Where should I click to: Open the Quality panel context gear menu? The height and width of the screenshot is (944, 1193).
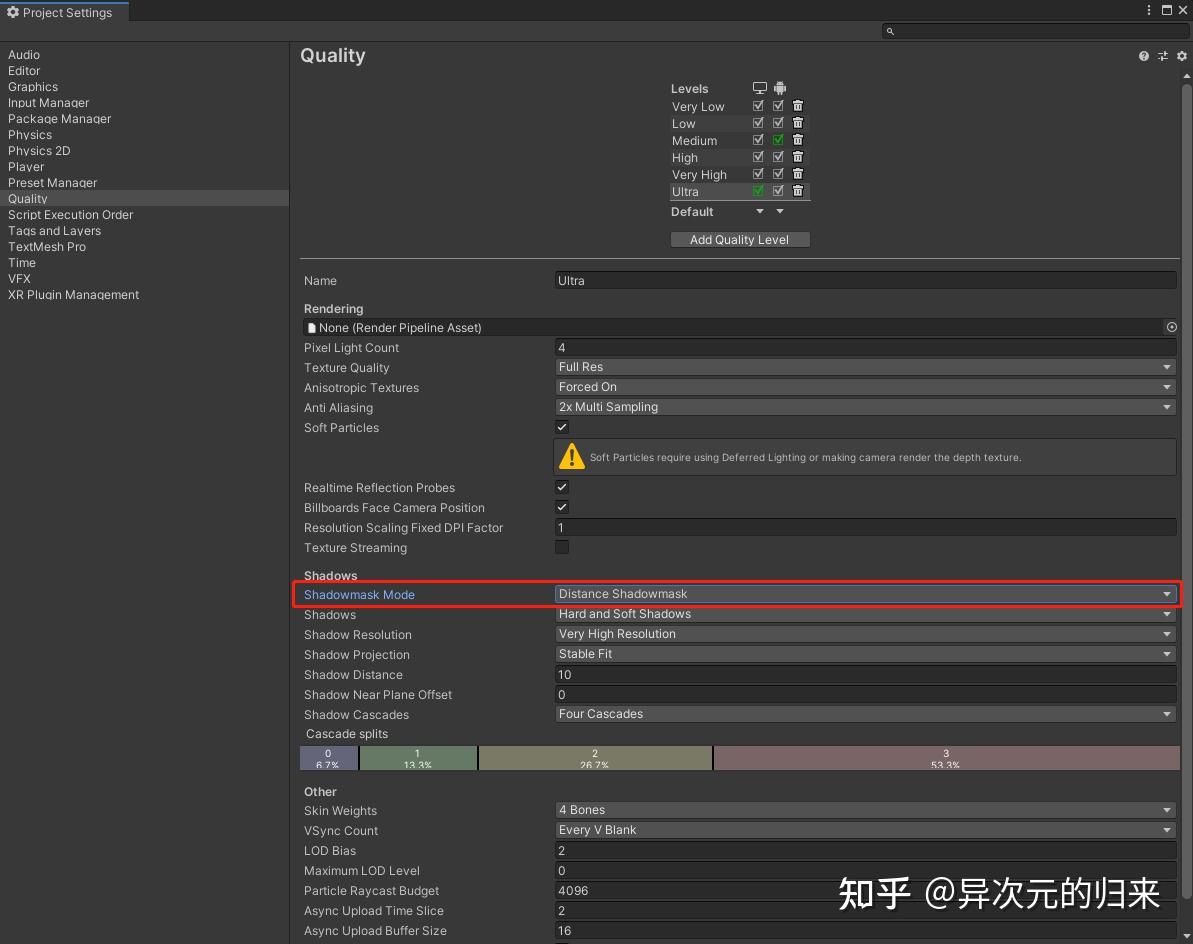1181,56
